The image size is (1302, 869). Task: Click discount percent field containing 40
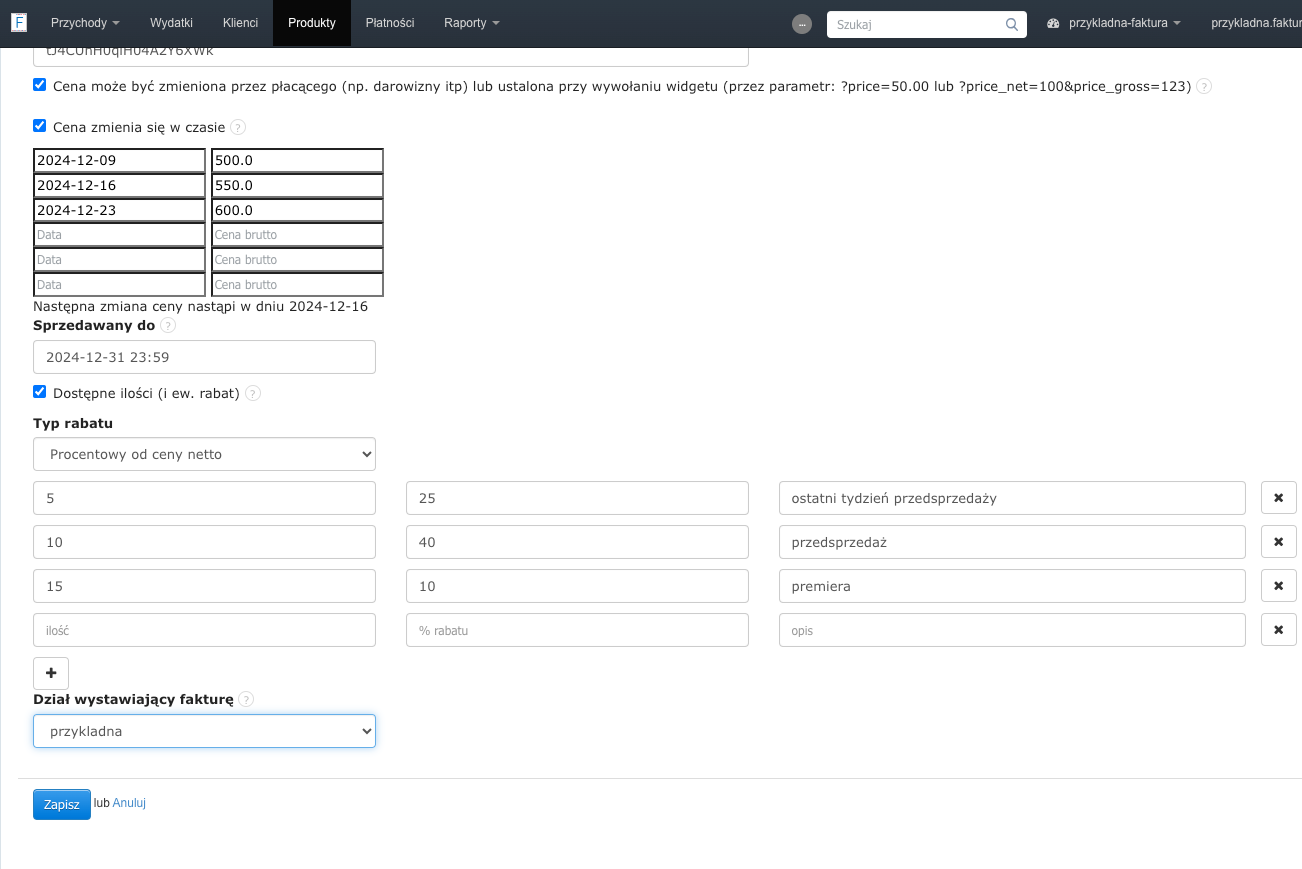(577, 542)
